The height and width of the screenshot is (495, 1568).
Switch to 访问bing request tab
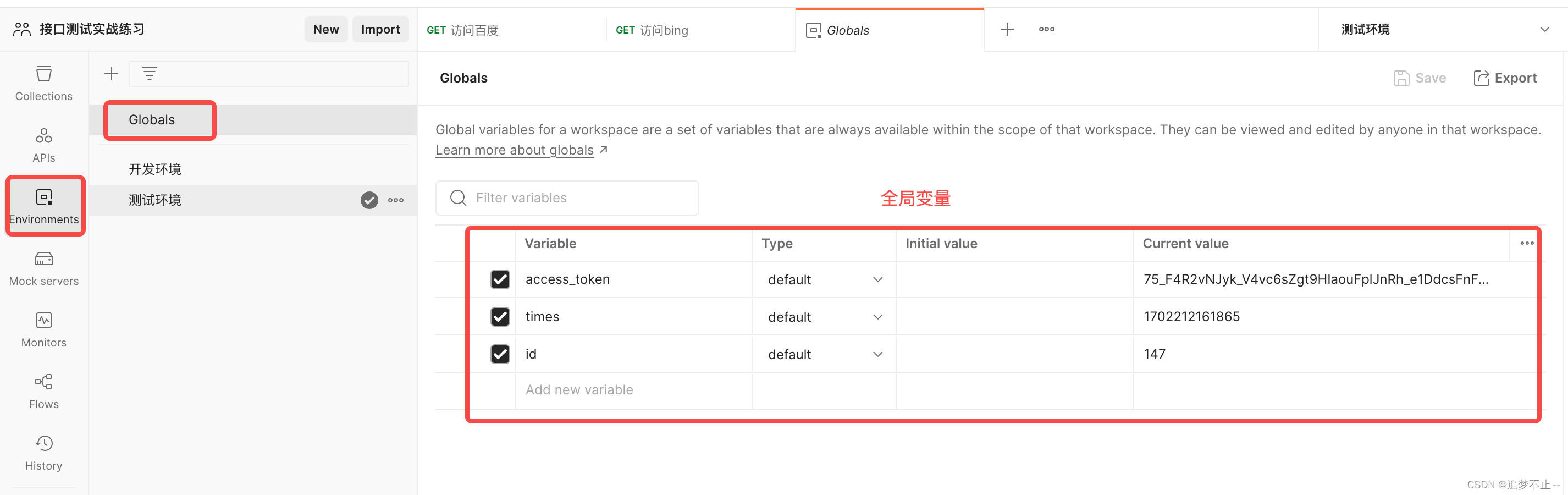click(700, 30)
